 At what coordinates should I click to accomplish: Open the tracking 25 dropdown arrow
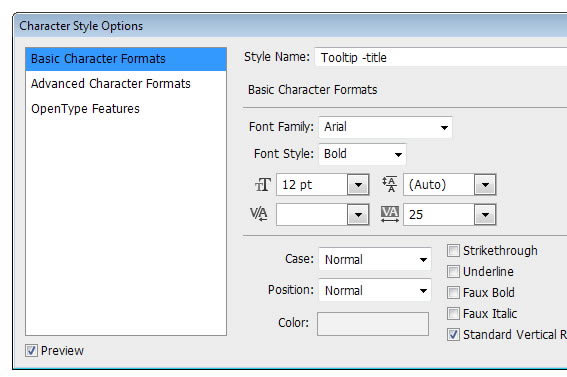click(x=485, y=215)
